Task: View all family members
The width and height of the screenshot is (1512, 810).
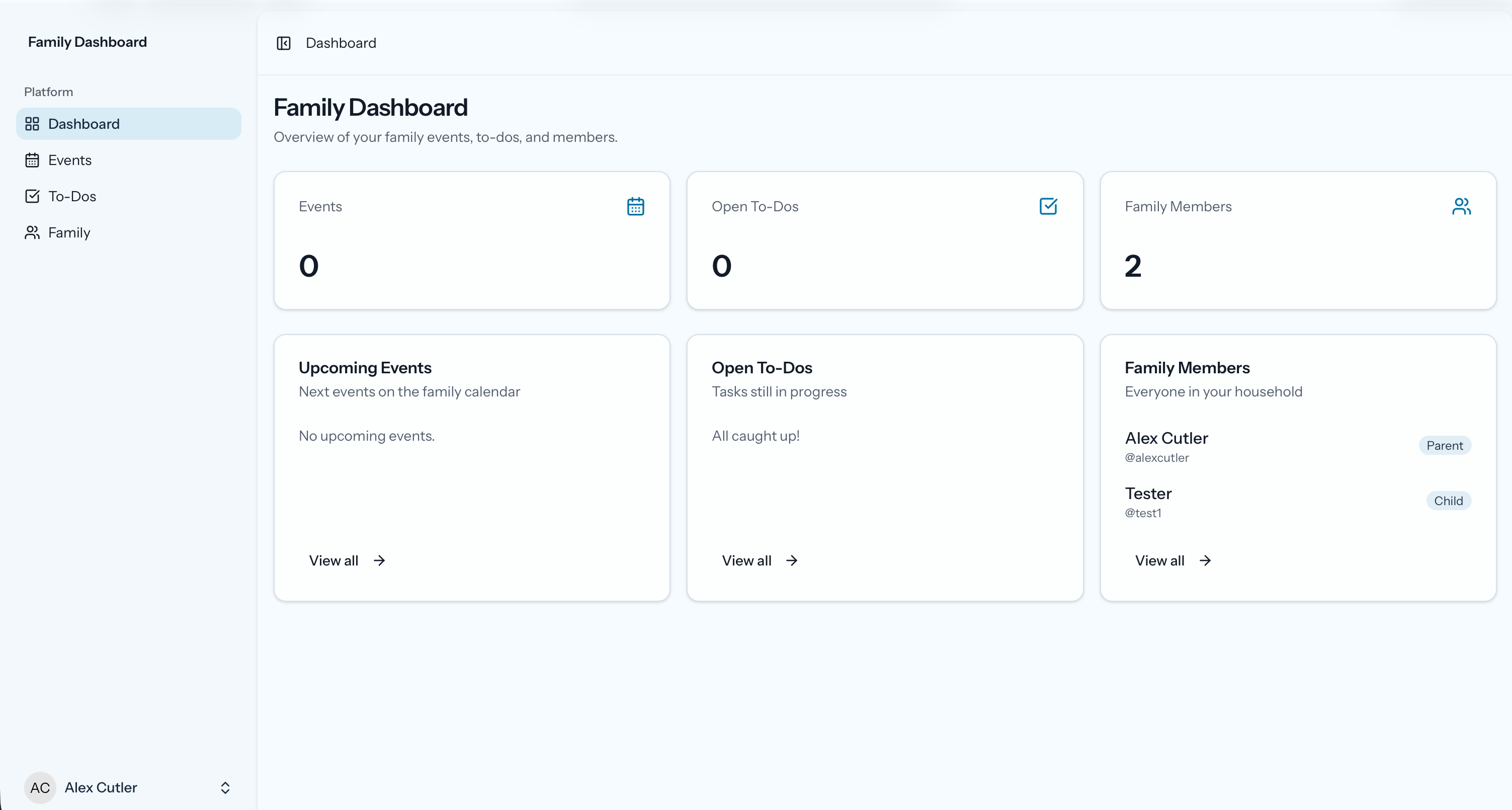Action: (1173, 560)
